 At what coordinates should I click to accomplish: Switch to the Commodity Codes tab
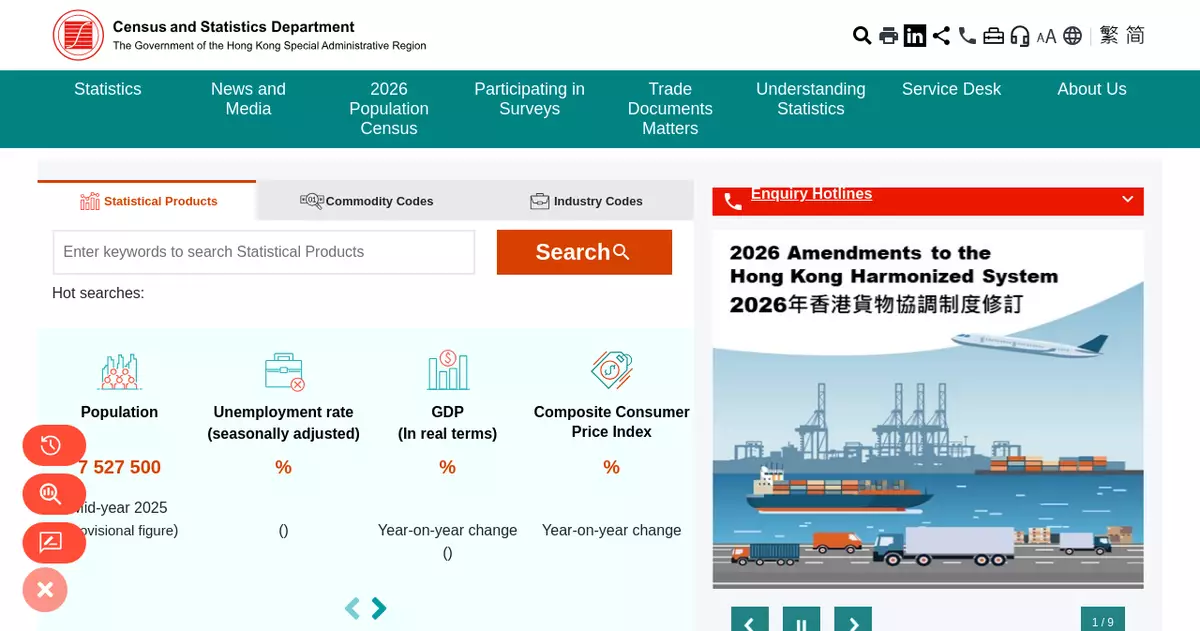(367, 201)
